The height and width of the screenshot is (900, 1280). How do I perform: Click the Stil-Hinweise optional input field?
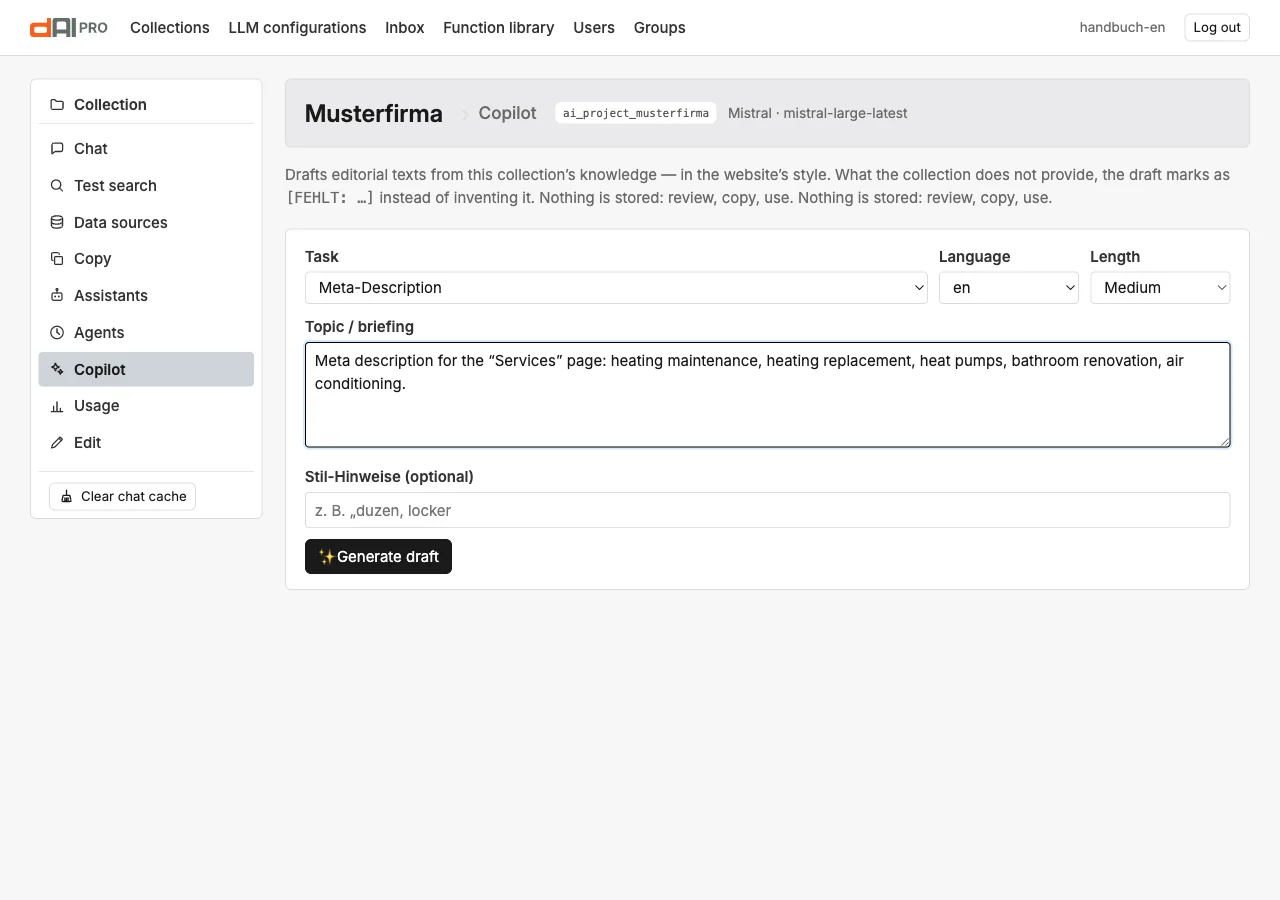[x=767, y=510]
